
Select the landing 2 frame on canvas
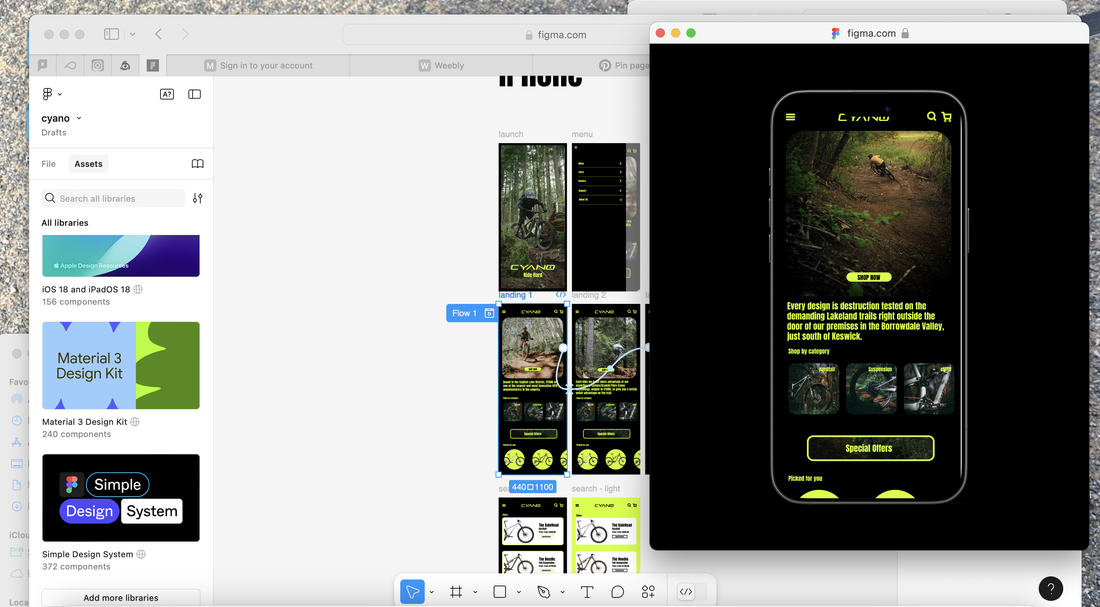tap(605, 389)
